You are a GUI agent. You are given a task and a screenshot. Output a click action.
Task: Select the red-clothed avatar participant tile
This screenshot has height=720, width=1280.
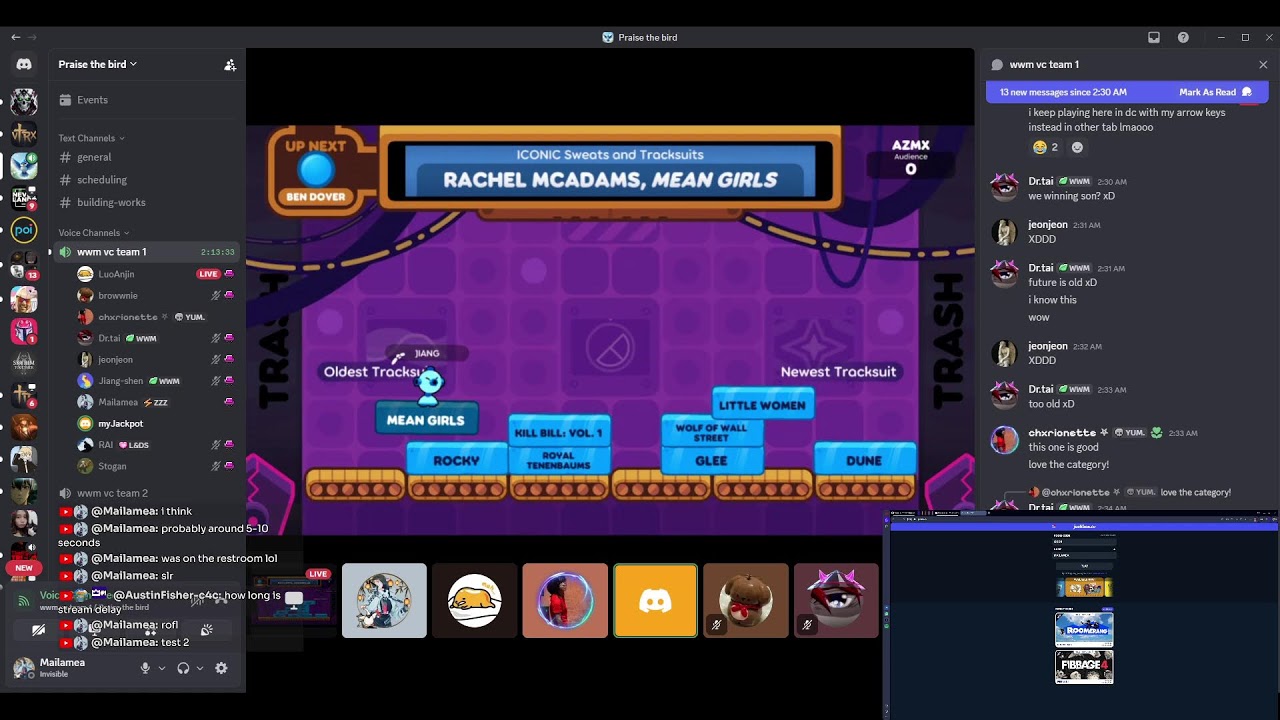(x=565, y=600)
